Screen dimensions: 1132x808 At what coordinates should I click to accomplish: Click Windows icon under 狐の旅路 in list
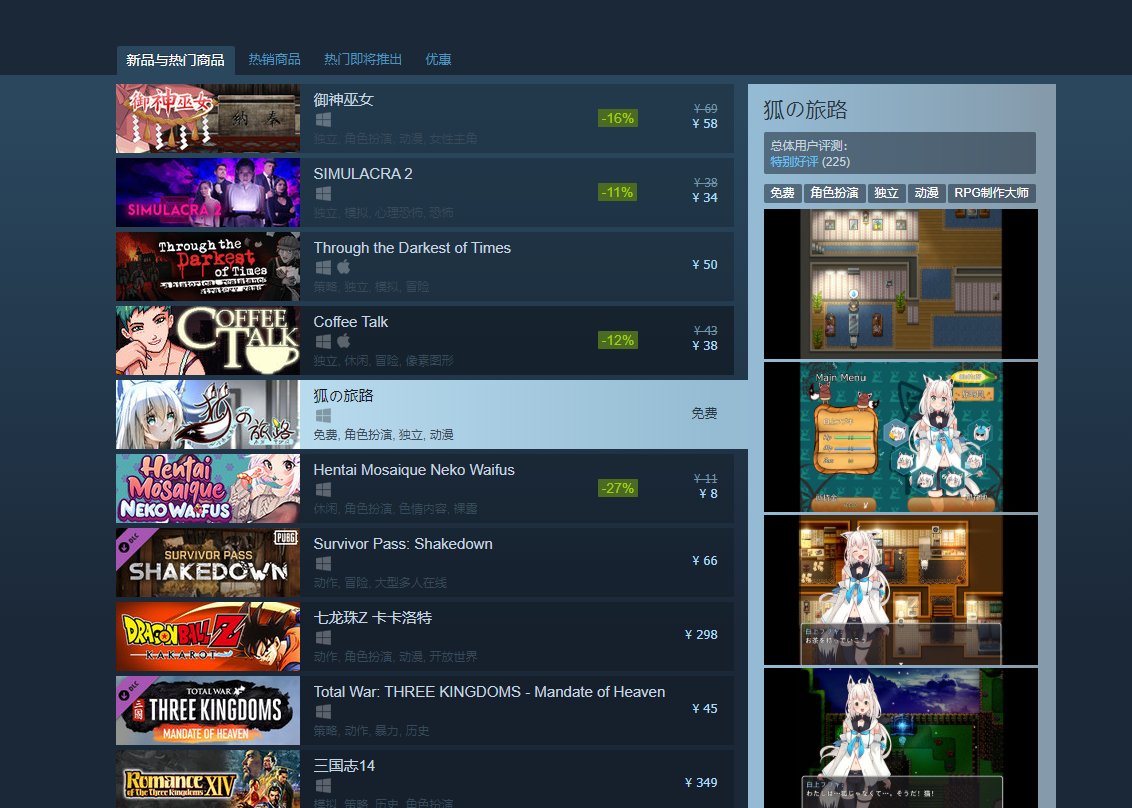(x=323, y=415)
